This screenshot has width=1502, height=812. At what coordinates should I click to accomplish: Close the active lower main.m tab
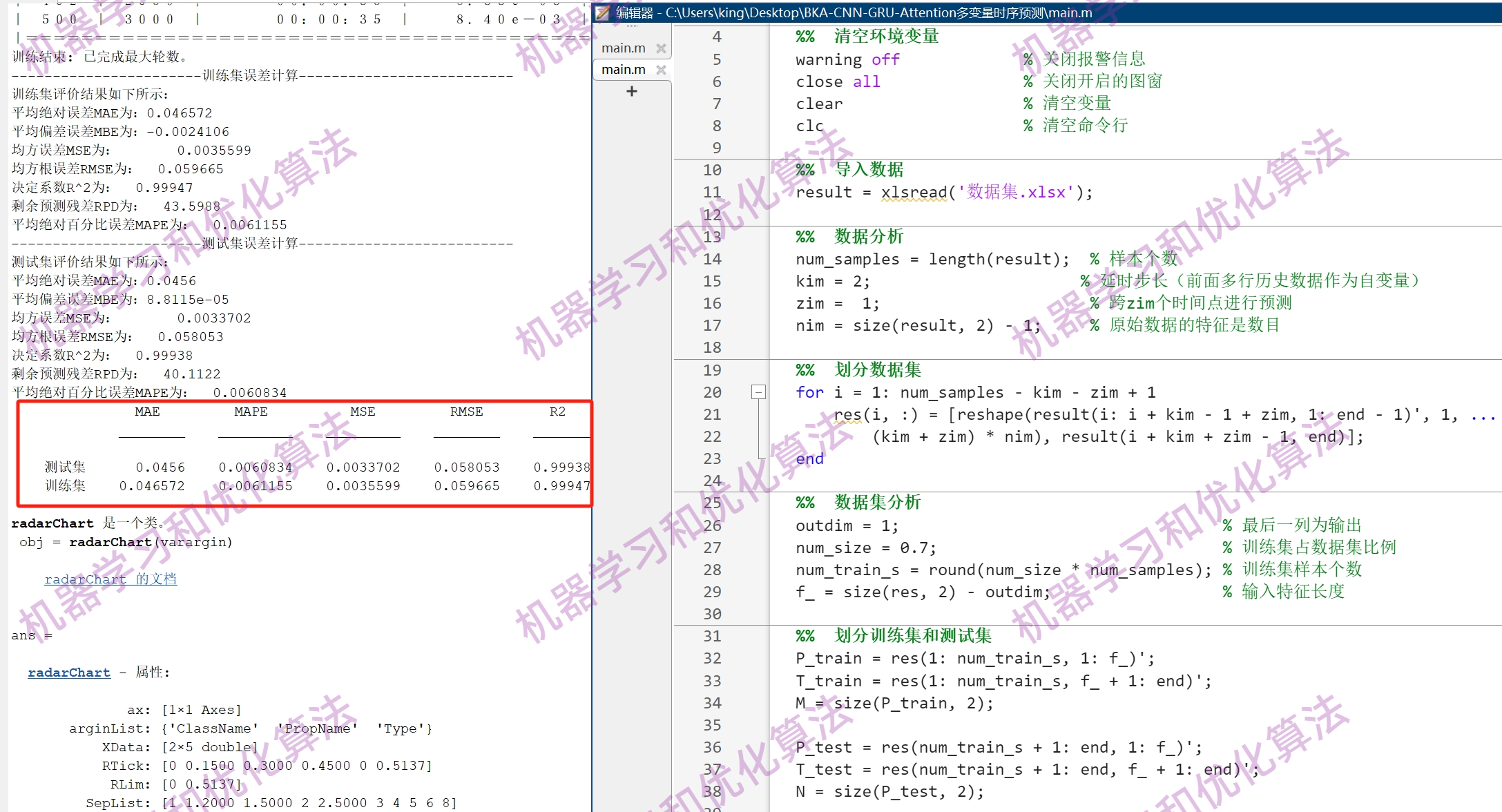[661, 70]
